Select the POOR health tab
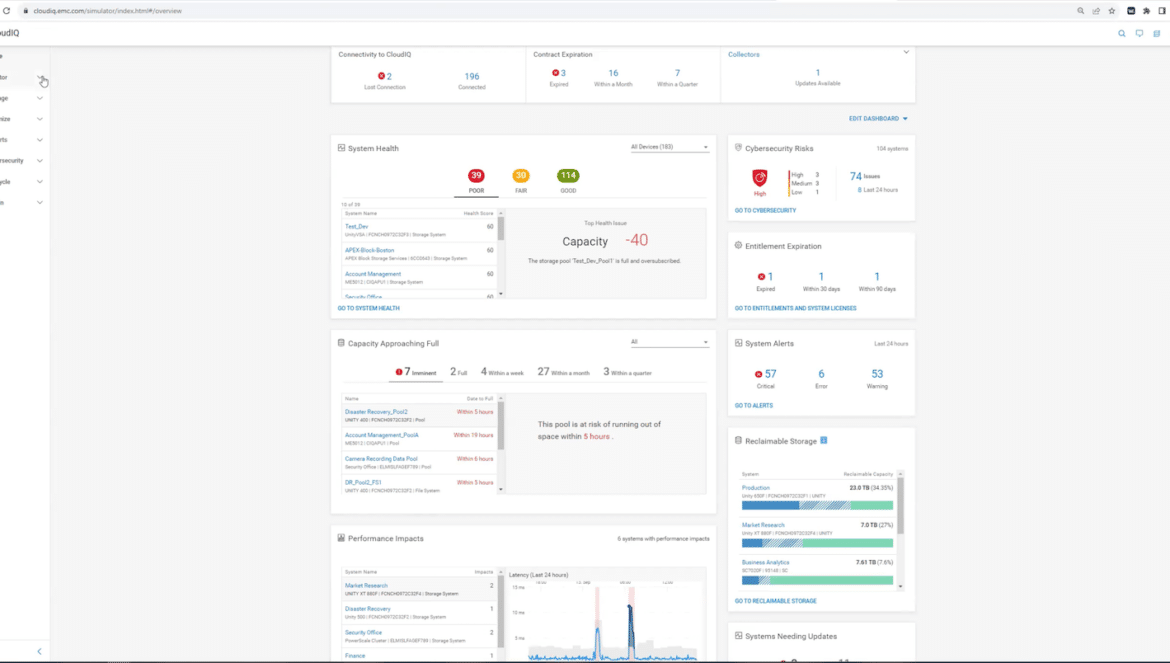This screenshot has height=663, width=1170. [476, 181]
